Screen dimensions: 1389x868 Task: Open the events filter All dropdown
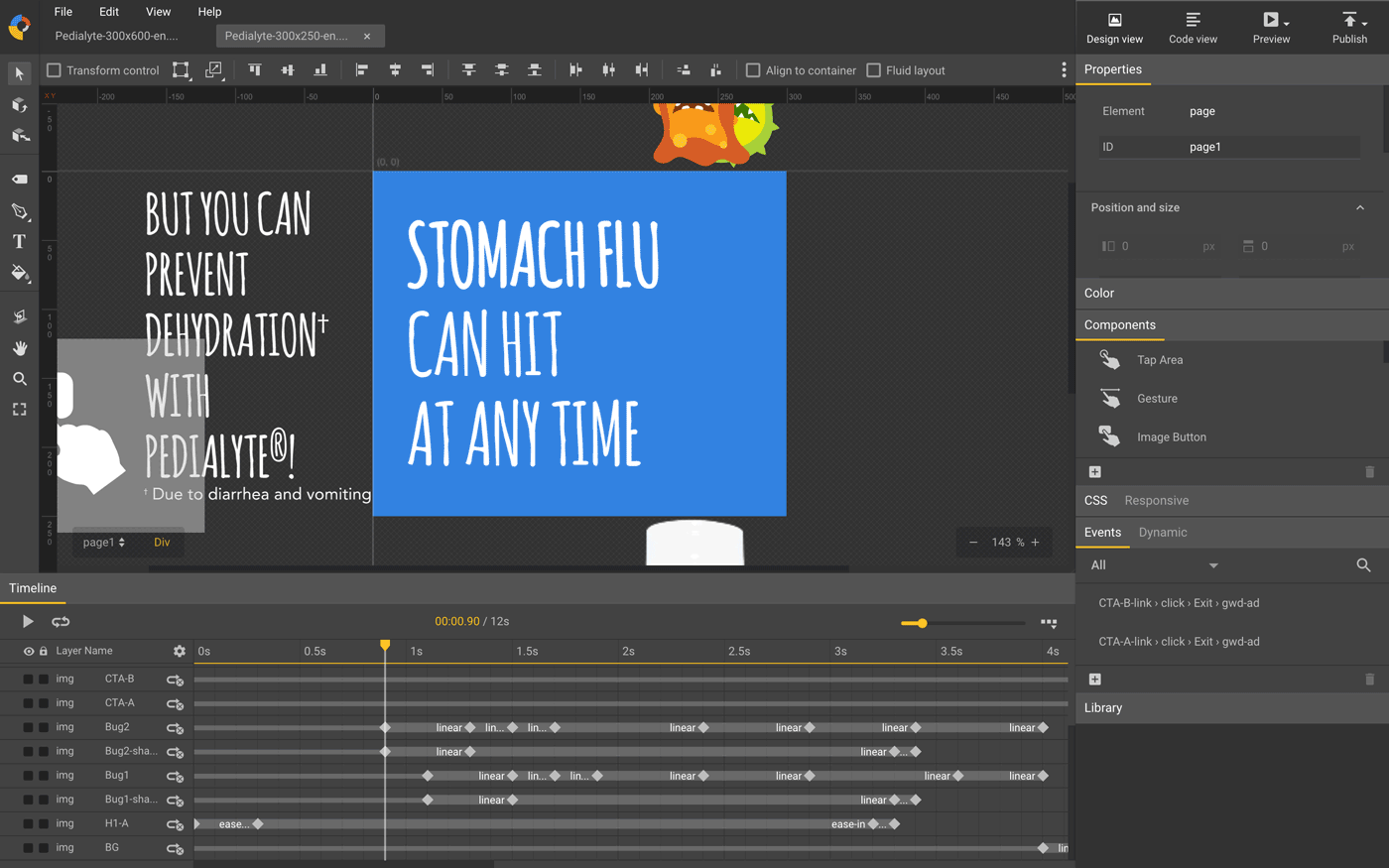[1156, 565]
